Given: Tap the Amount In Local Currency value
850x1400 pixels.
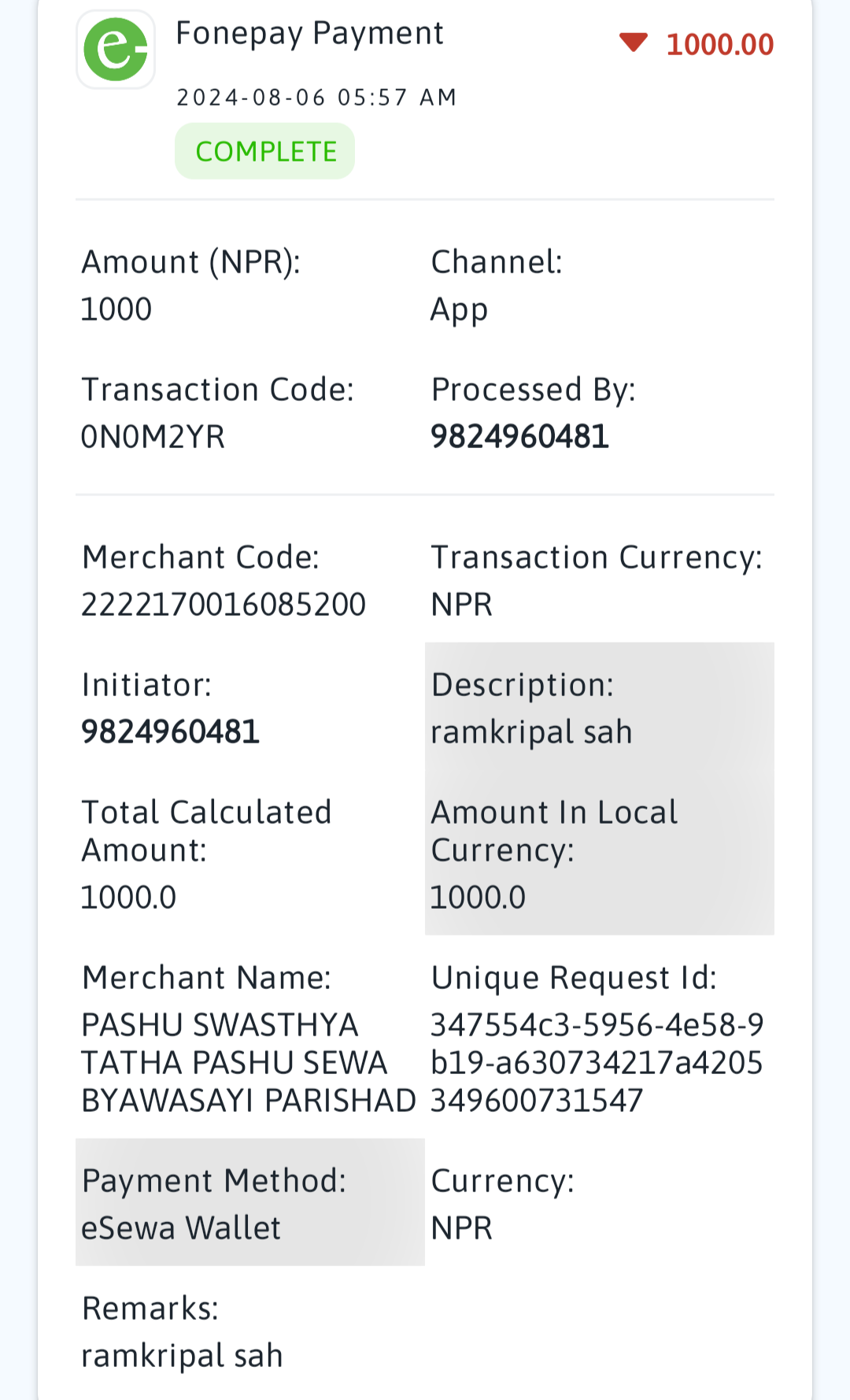Looking at the screenshot, I should 478,898.
